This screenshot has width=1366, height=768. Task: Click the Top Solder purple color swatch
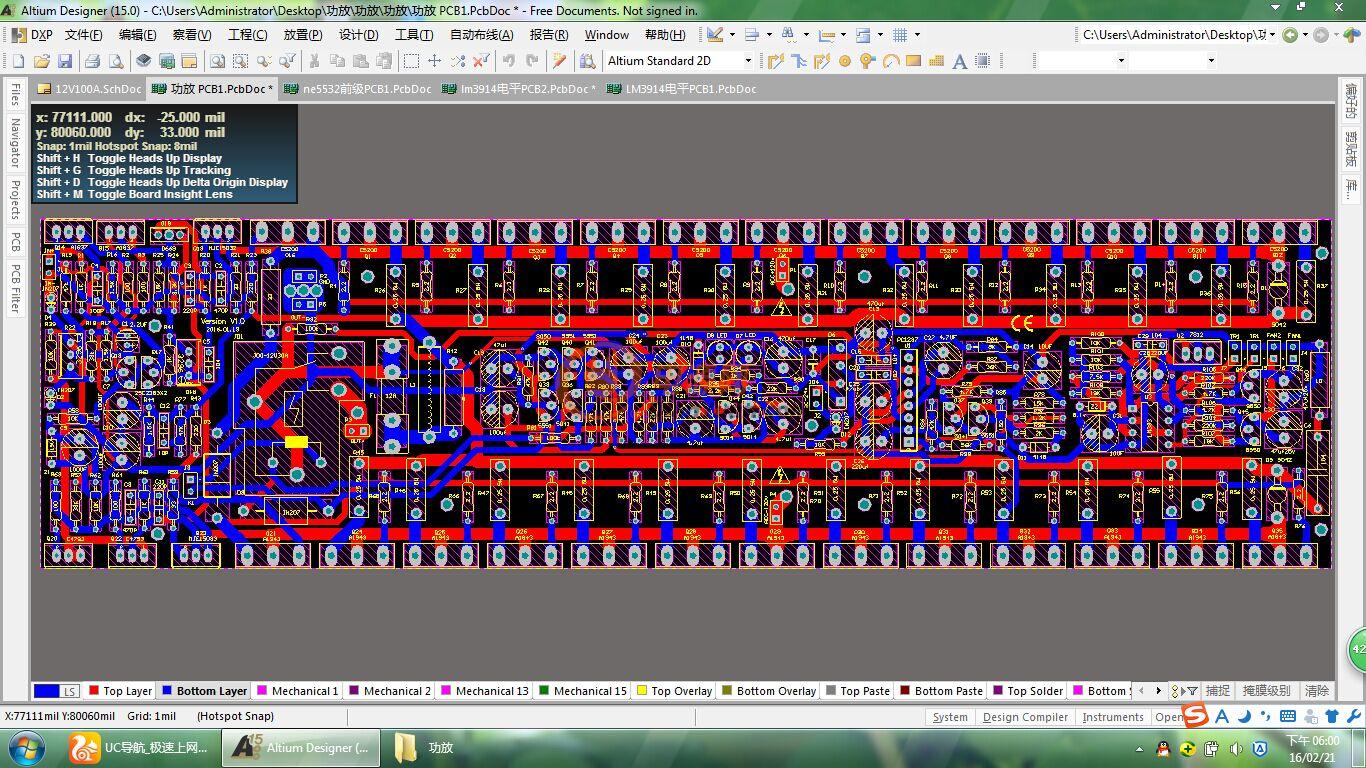pos(997,690)
